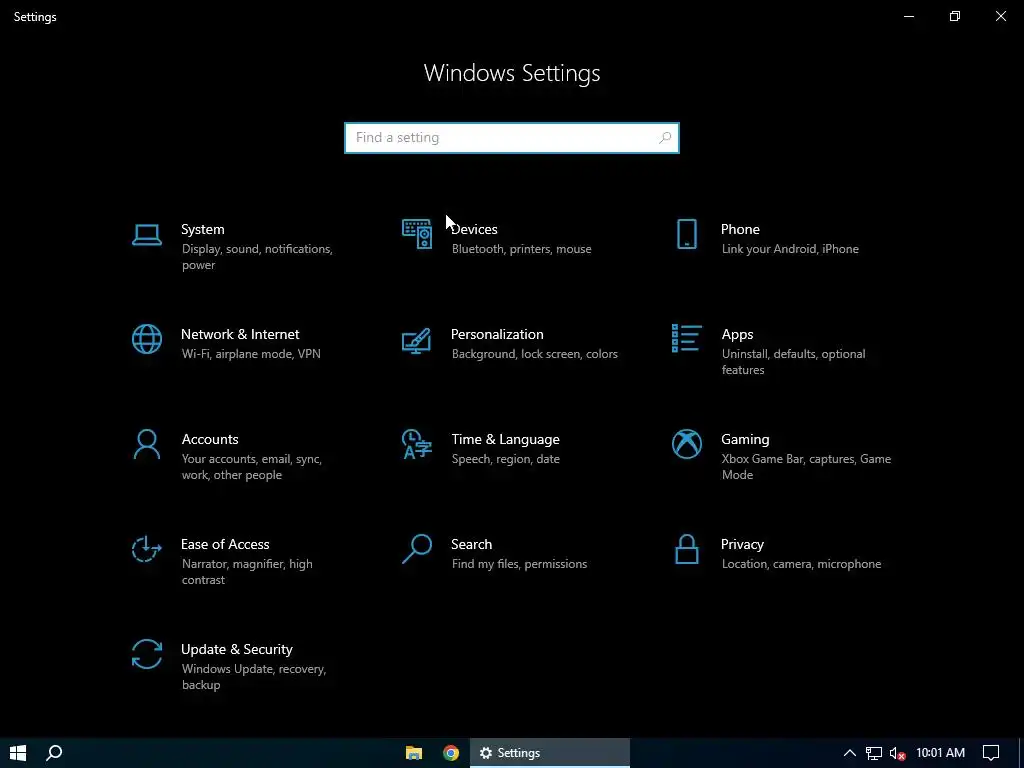Click the Update & Security sync icon
This screenshot has height=768, width=1024.
coord(146,654)
